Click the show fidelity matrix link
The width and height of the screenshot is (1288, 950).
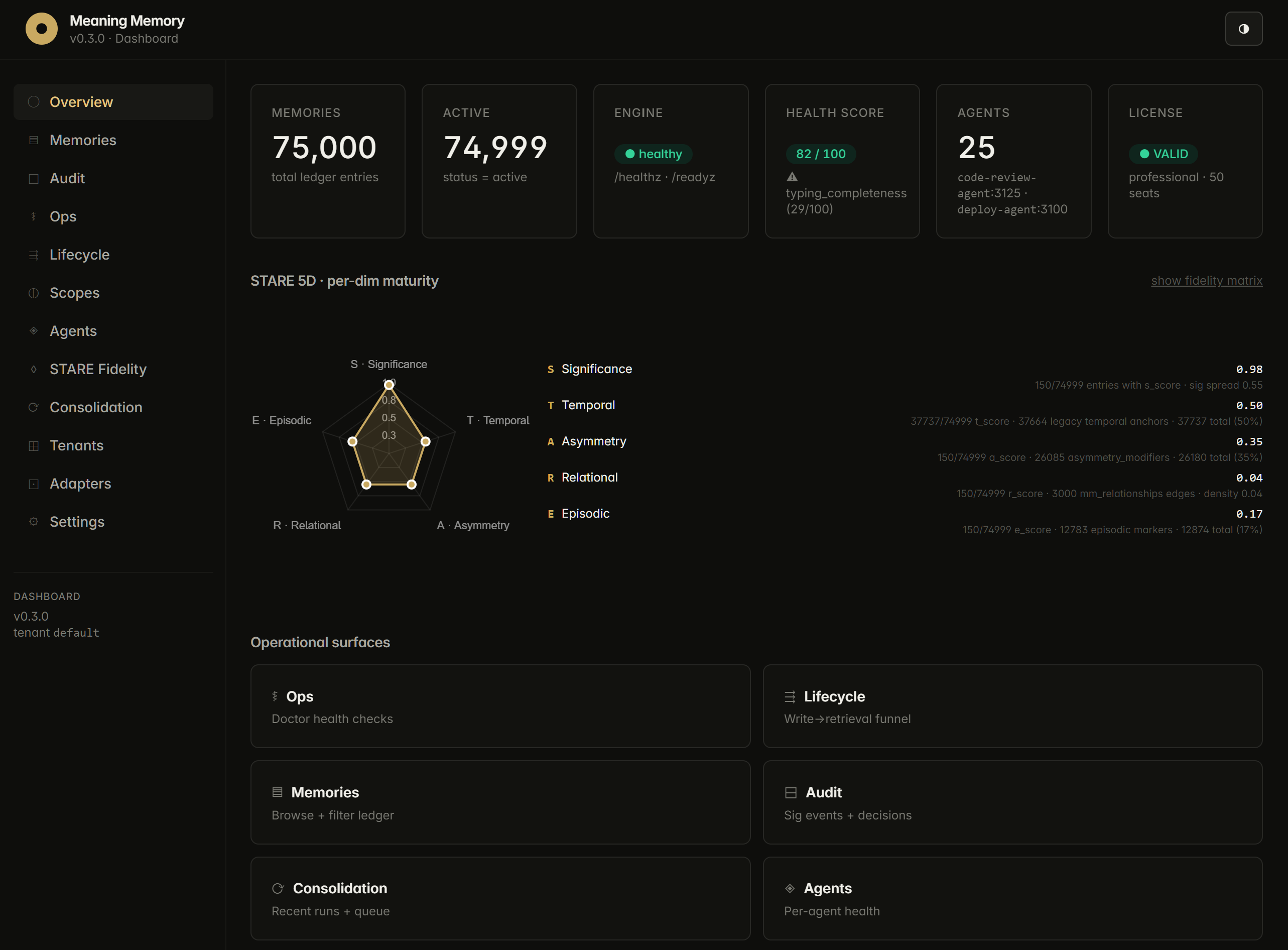click(1206, 281)
